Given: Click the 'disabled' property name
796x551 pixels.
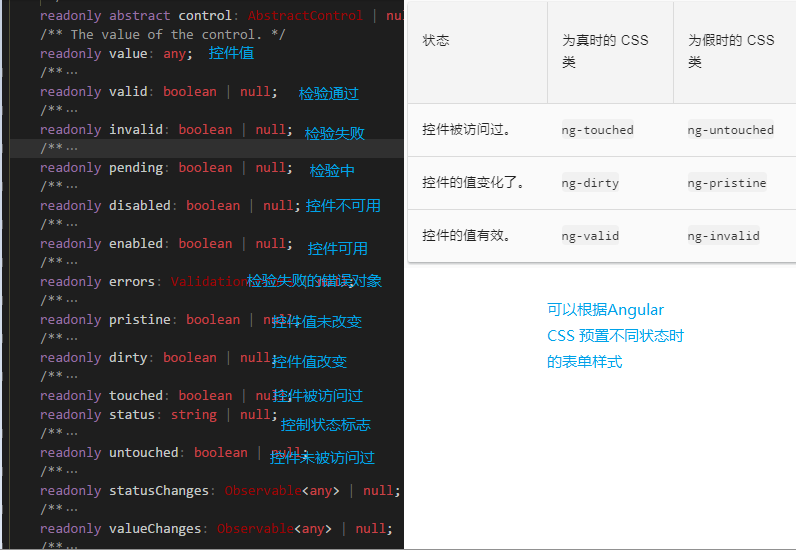Looking at the screenshot, I should [140, 206].
